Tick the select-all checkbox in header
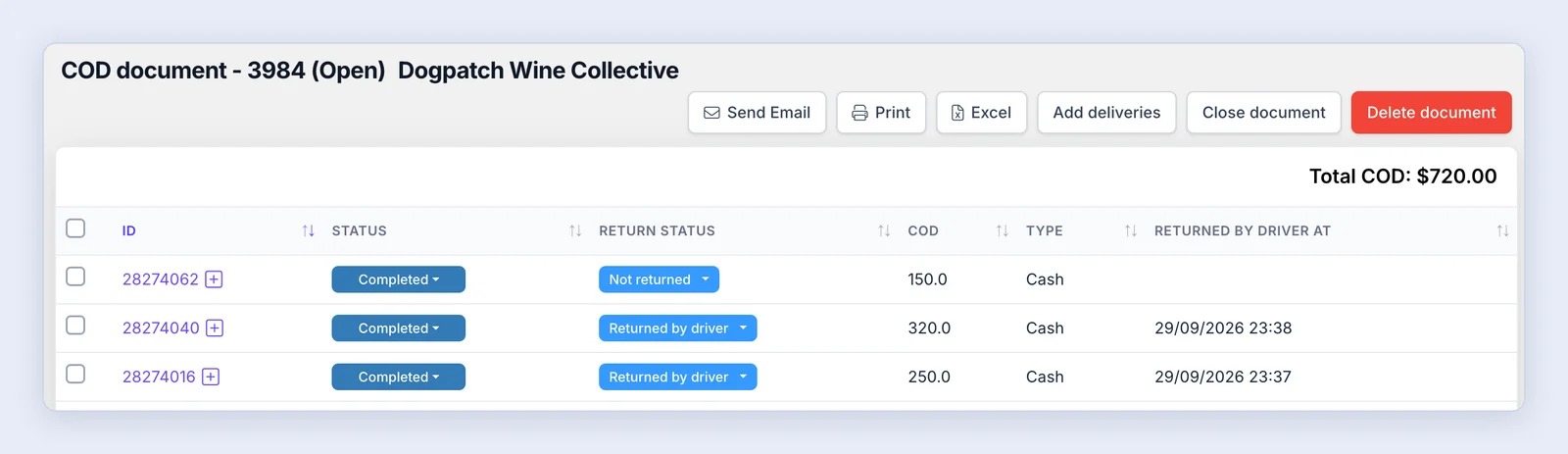The image size is (1568, 454). 75,228
